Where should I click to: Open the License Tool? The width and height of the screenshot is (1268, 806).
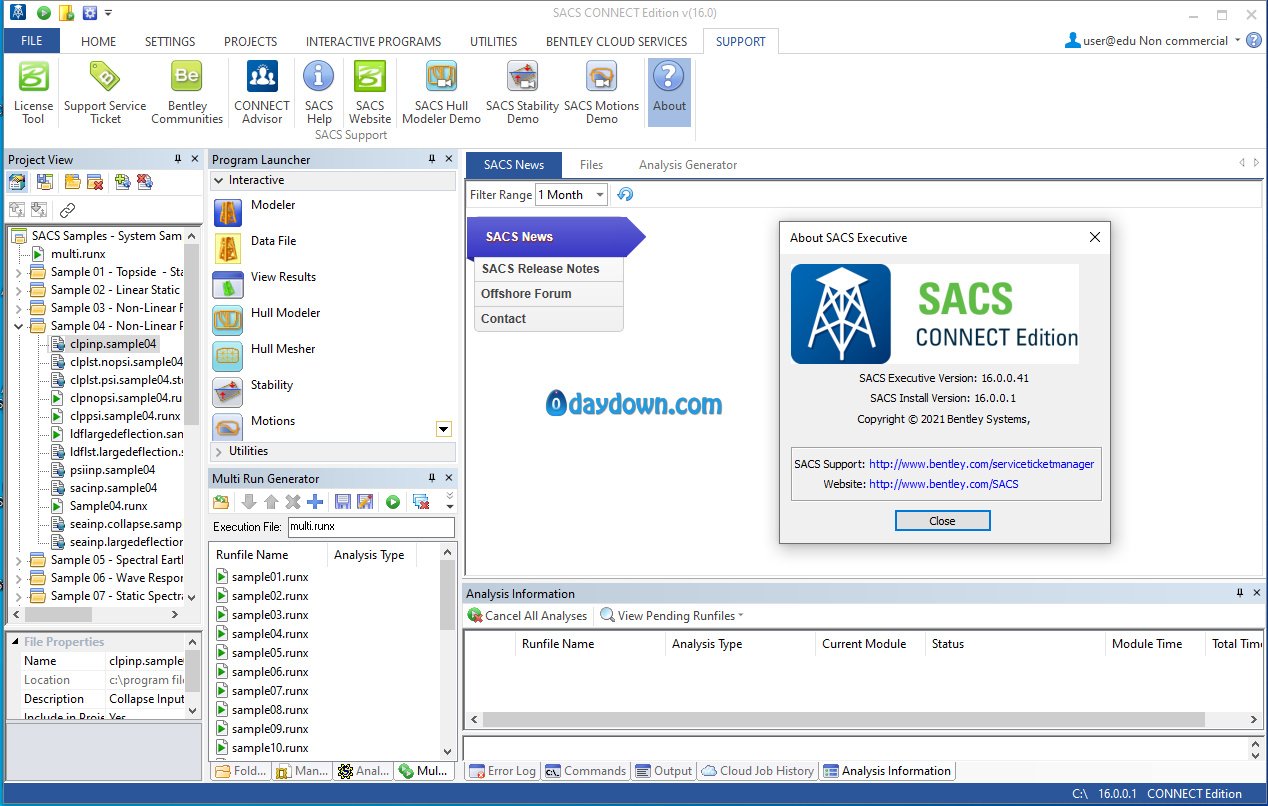click(x=33, y=92)
